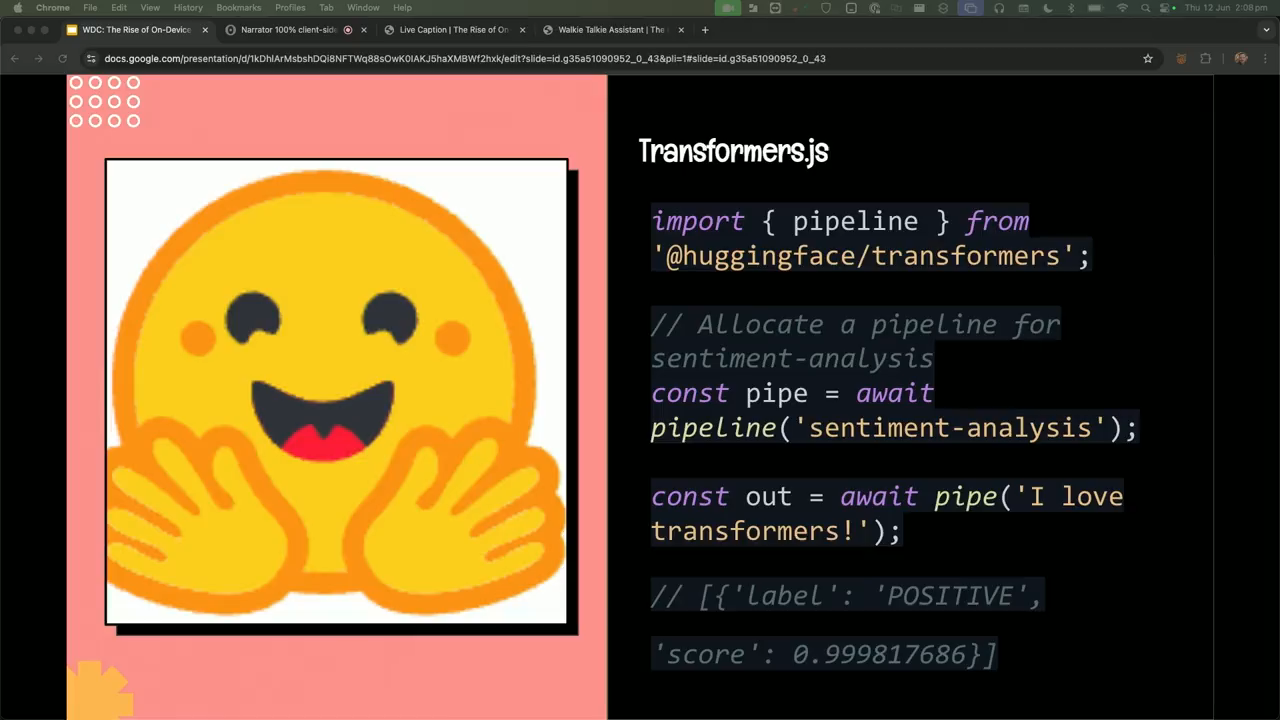Viewport: 1280px width, 720px height.
Task: Show battery status
Action: (x=1095, y=8)
